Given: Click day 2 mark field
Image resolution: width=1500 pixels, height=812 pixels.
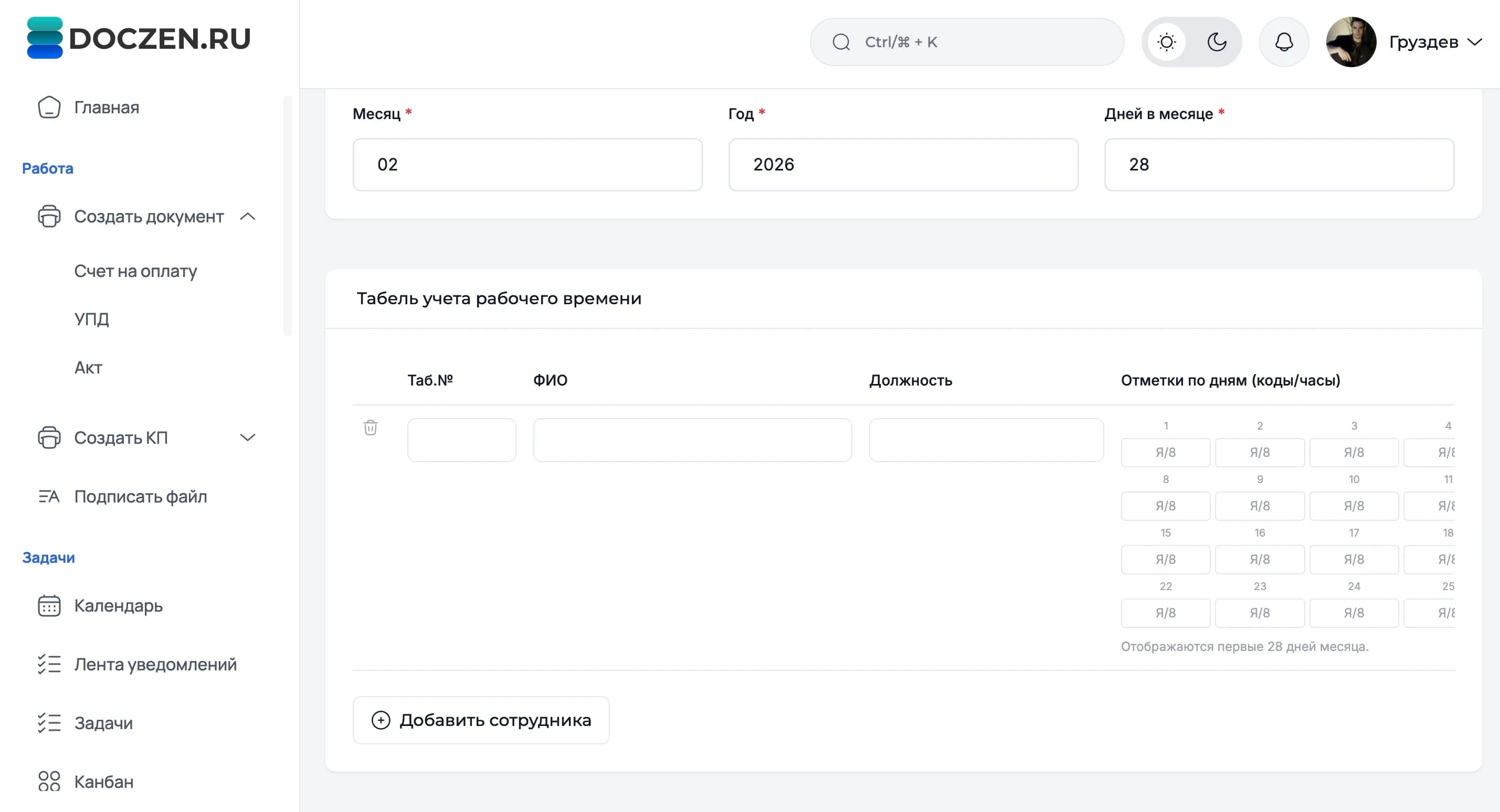Looking at the screenshot, I should [1260, 452].
